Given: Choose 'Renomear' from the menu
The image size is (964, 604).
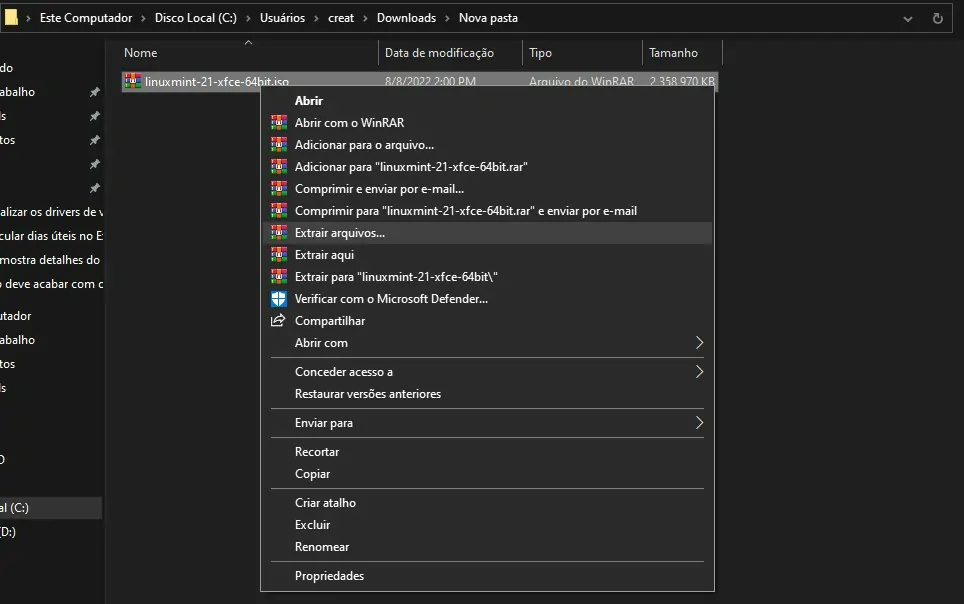Looking at the screenshot, I should click(x=487, y=547).
